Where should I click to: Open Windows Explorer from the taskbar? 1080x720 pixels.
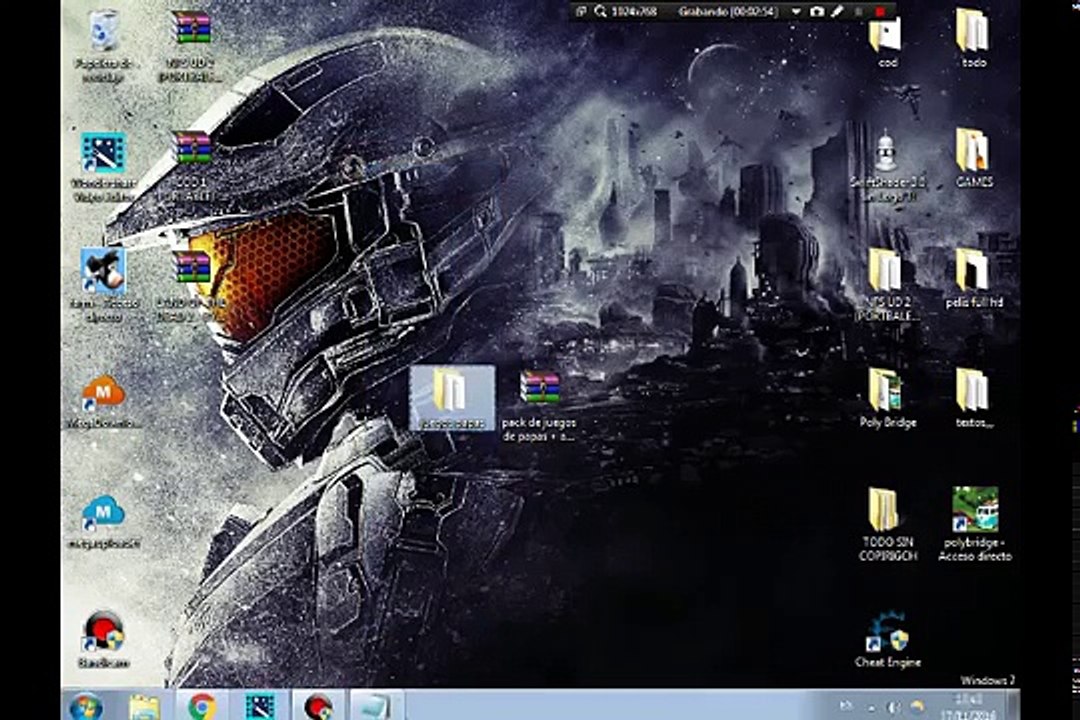pos(144,706)
